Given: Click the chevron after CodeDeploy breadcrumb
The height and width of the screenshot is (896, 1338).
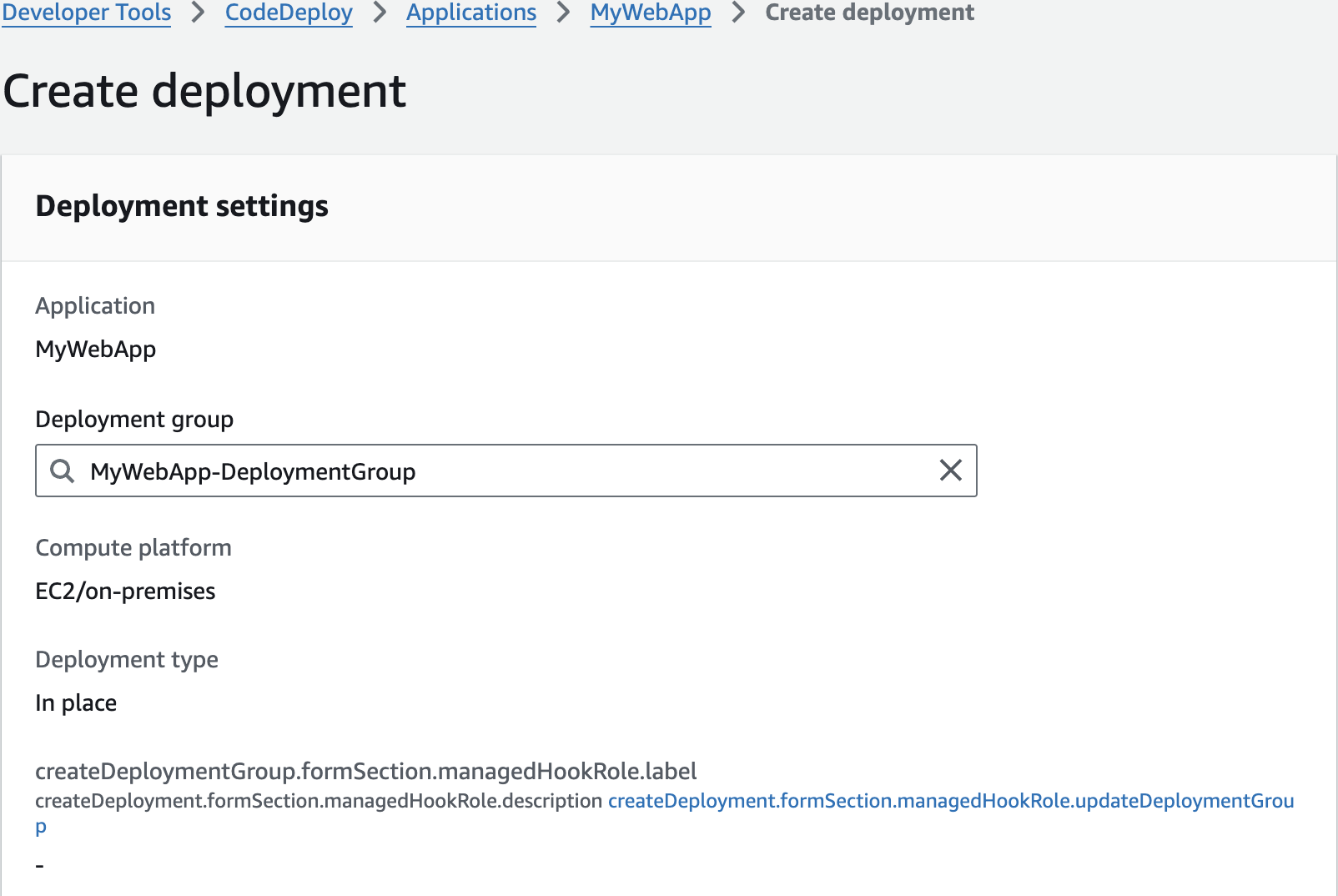Looking at the screenshot, I should tap(380, 13).
